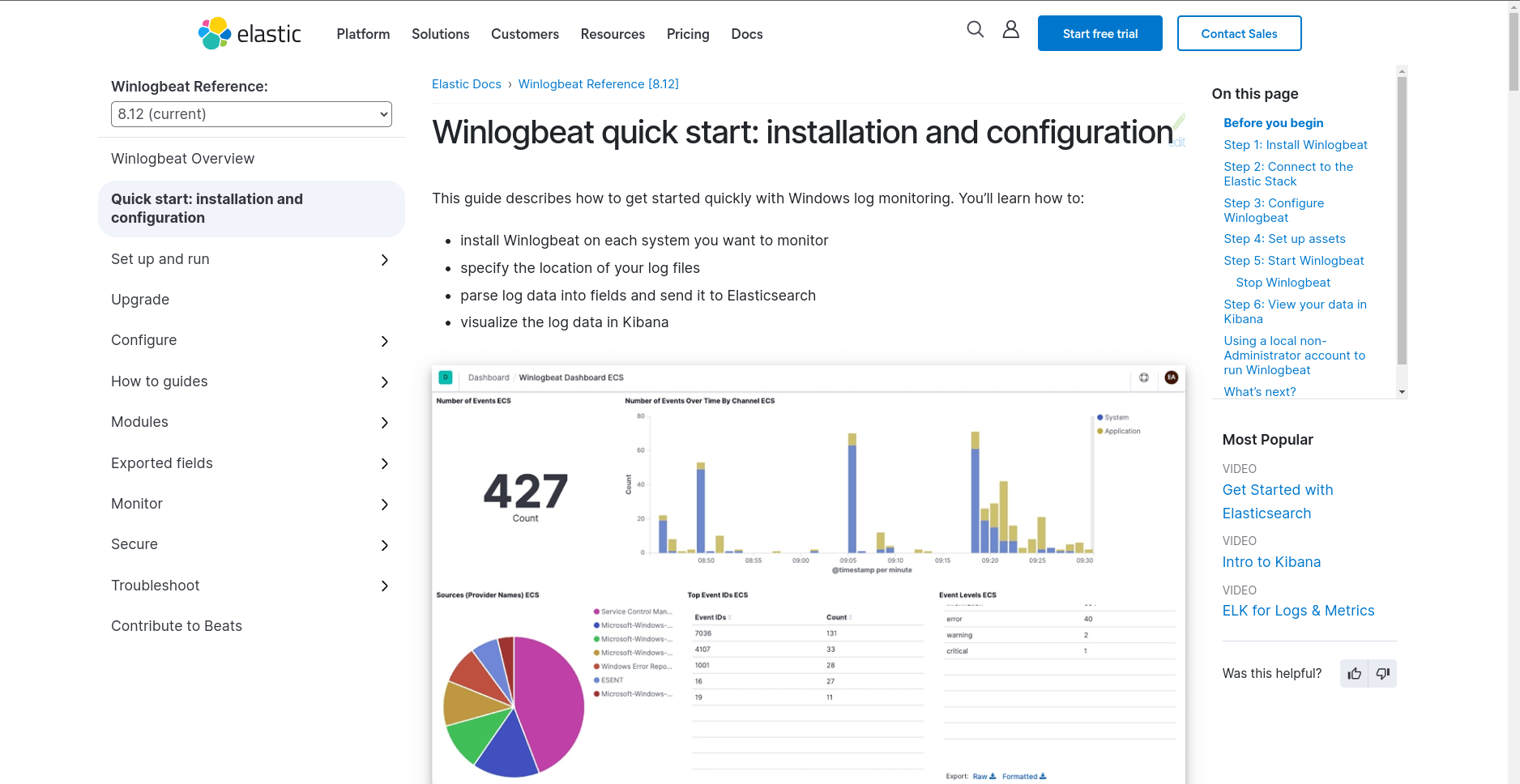Go to Step 1: Install Winlogbeat
The width and height of the screenshot is (1520, 784).
point(1295,145)
